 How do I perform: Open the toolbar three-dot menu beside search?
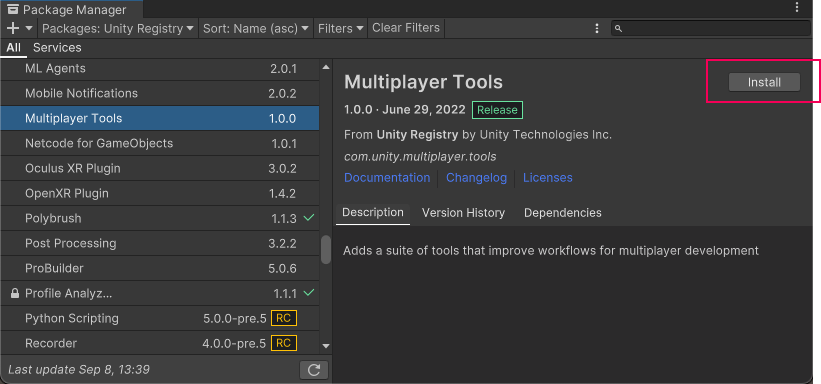pyautogui.click(x=597, y=29)
